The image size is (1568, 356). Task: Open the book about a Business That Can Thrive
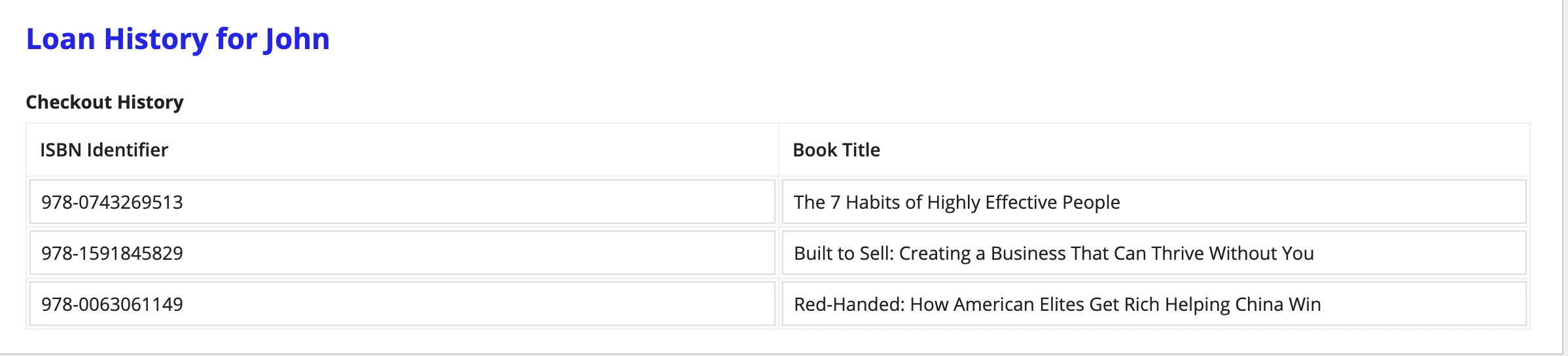pos(1054,253)
